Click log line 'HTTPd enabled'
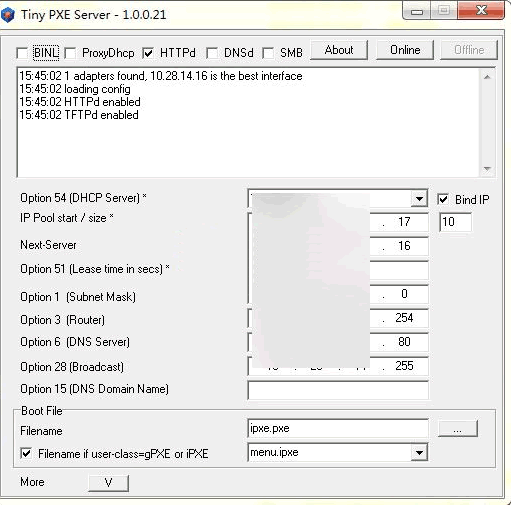 80,102
